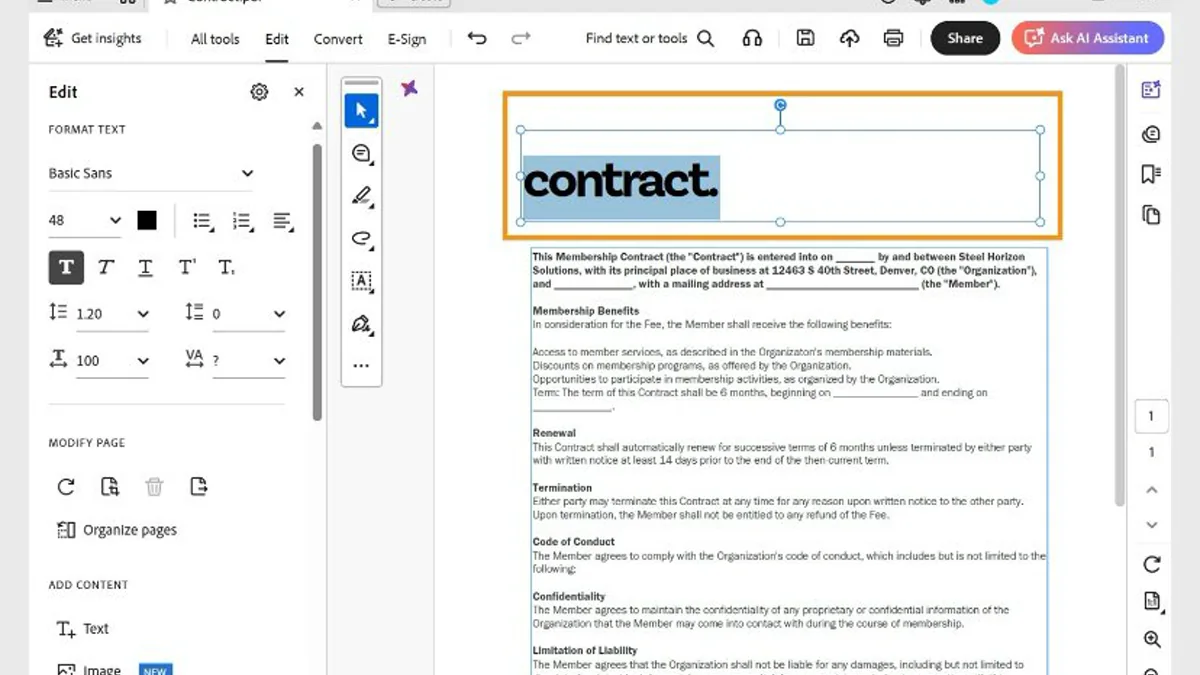Open the bulleted list dropdown
The width and height of the screenshot is (1200, 675).
coord(203,221)
